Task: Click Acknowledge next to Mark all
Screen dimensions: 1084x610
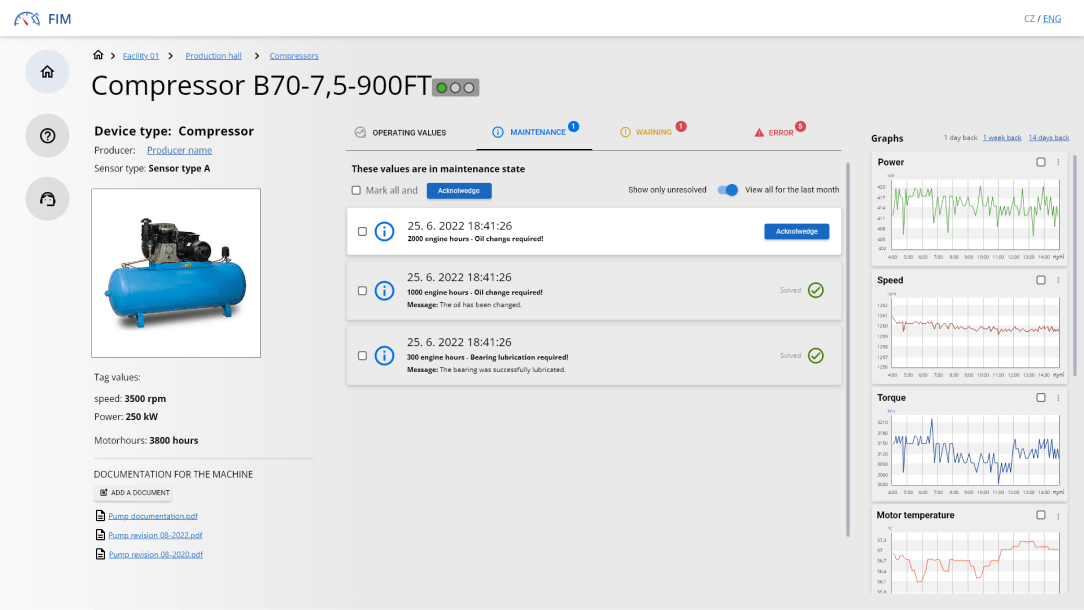Action: click(x=459, y=190)
